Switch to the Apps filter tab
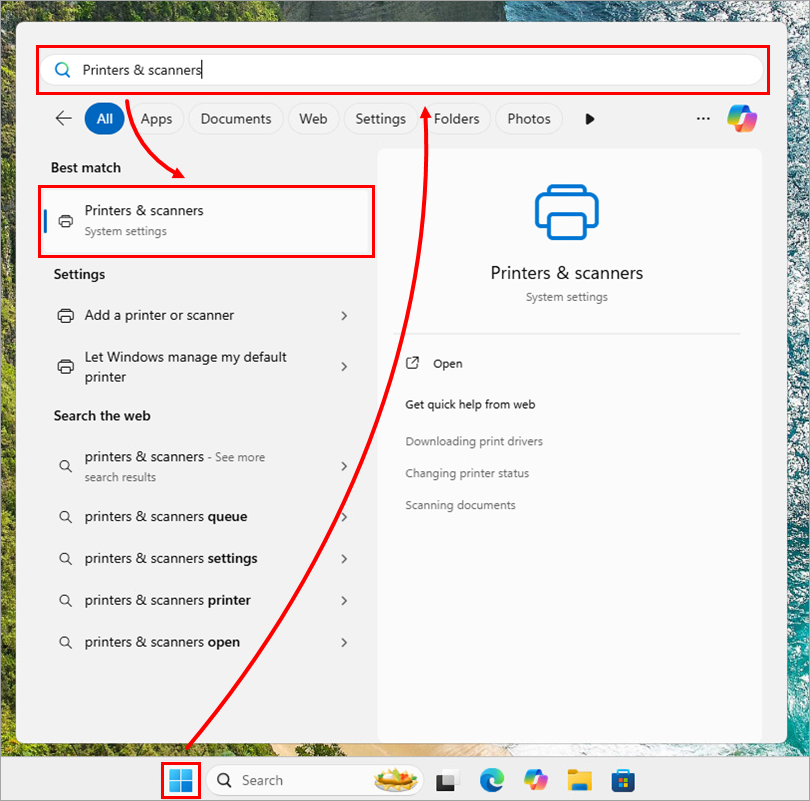 coord(156,119)
